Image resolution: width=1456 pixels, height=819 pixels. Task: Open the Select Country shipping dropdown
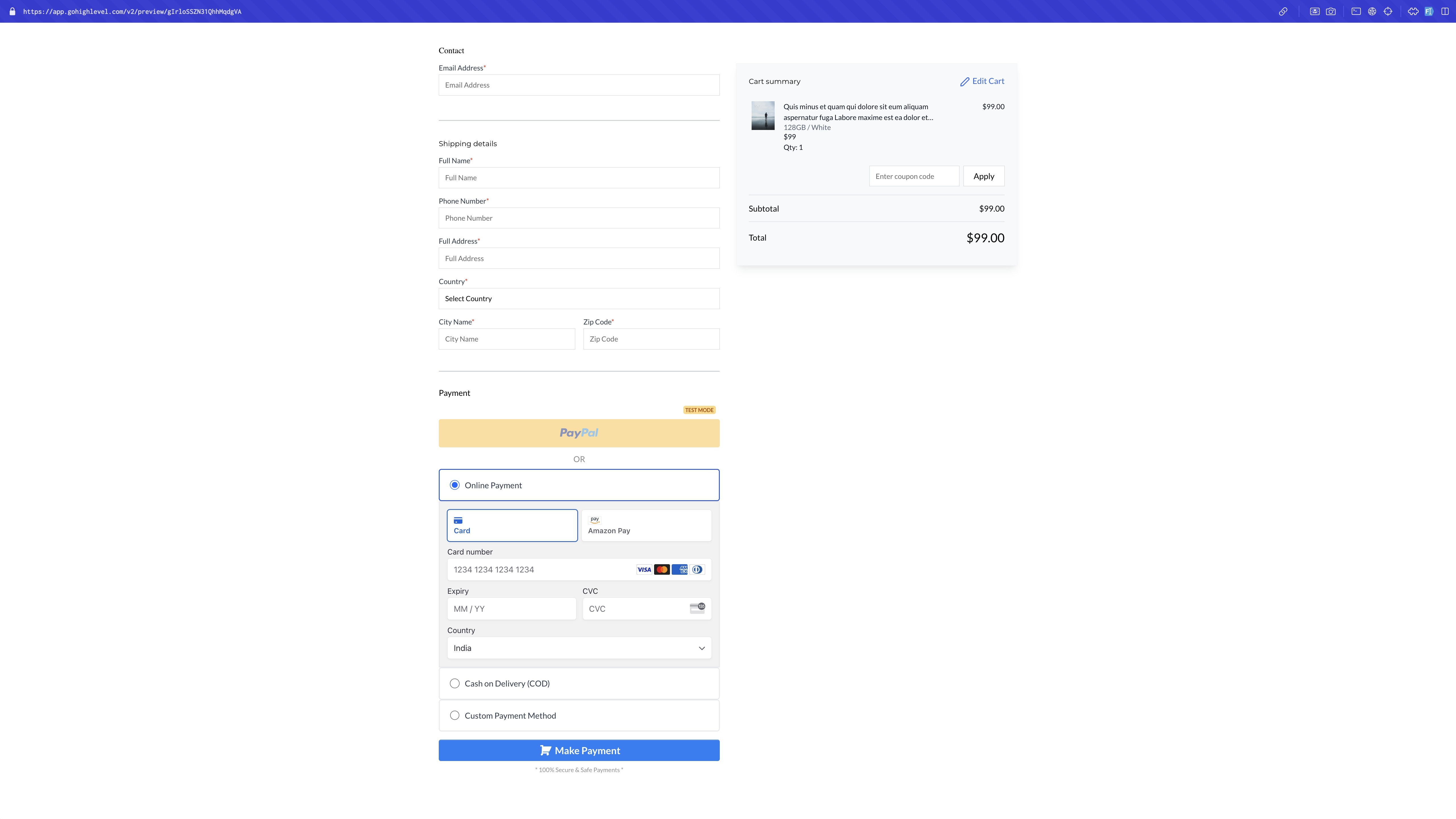click(x=579, y=298)
